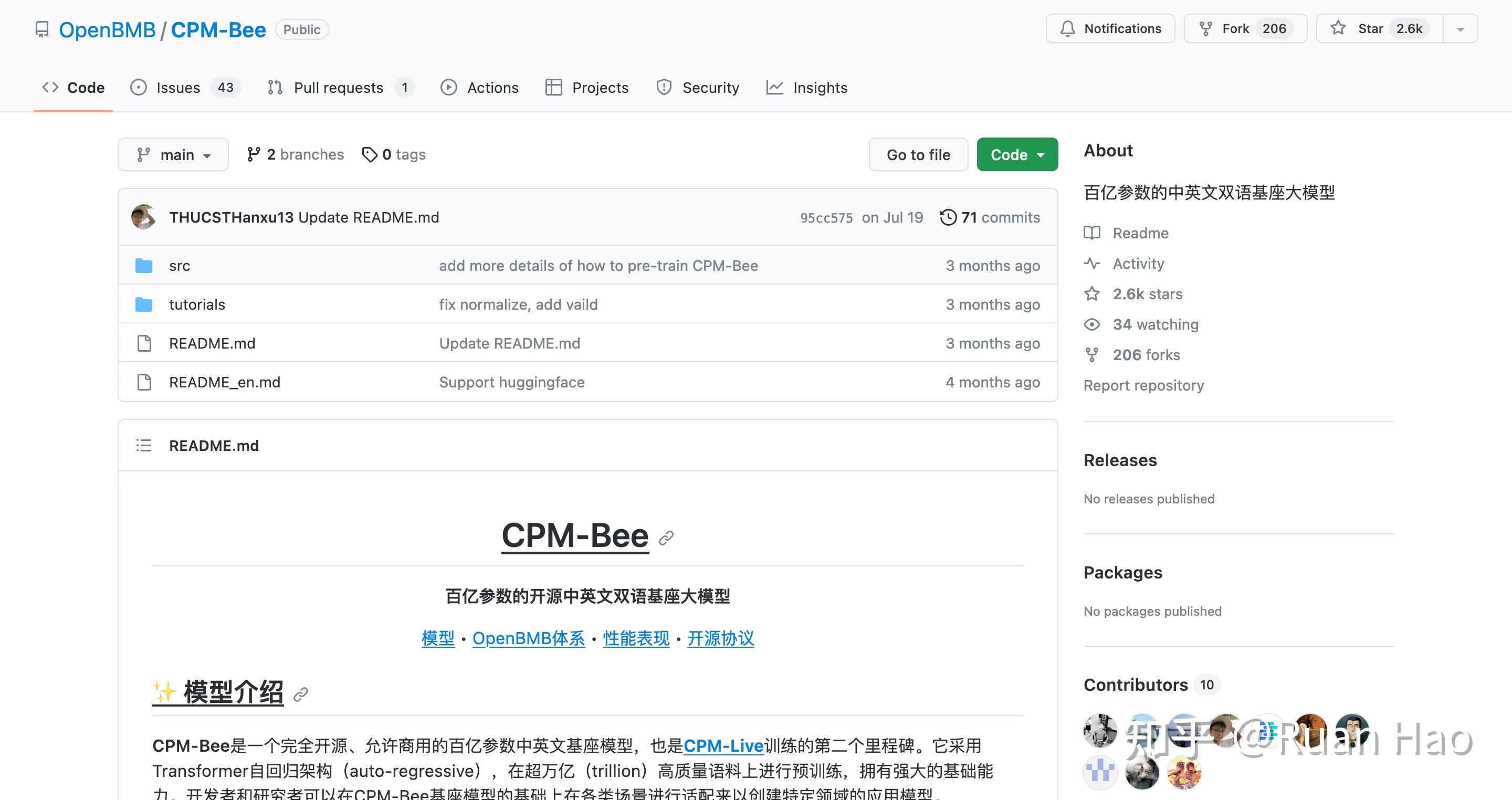Click the Go to file button
This screenshot has width=1512, height=800.
coord(918,154)
